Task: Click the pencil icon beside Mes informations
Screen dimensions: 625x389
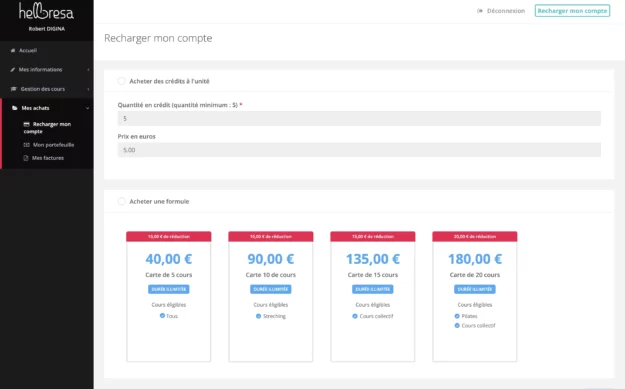Action: tap(13, 69)
